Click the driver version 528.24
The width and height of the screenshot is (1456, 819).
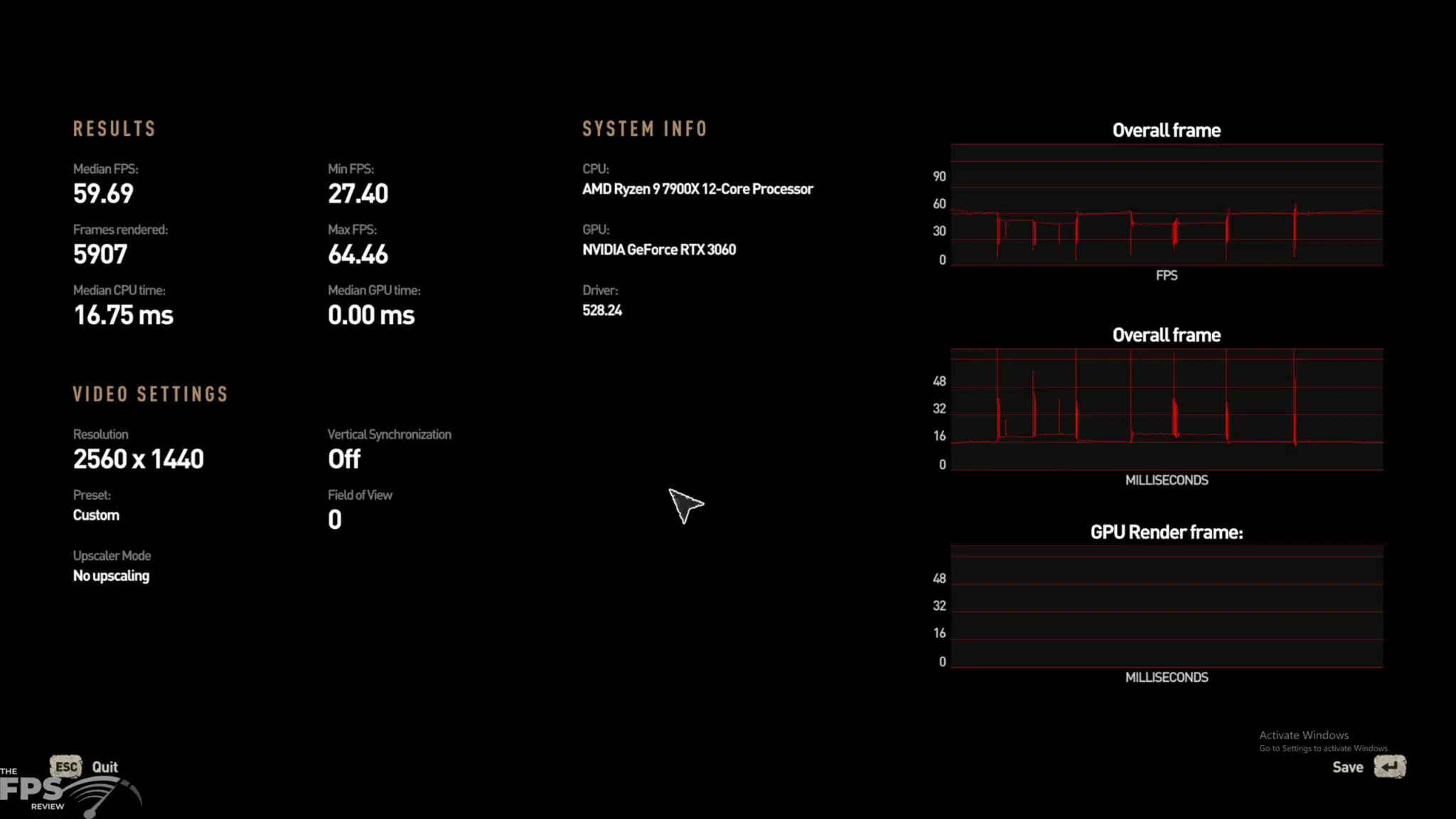[x=602, y=311]
